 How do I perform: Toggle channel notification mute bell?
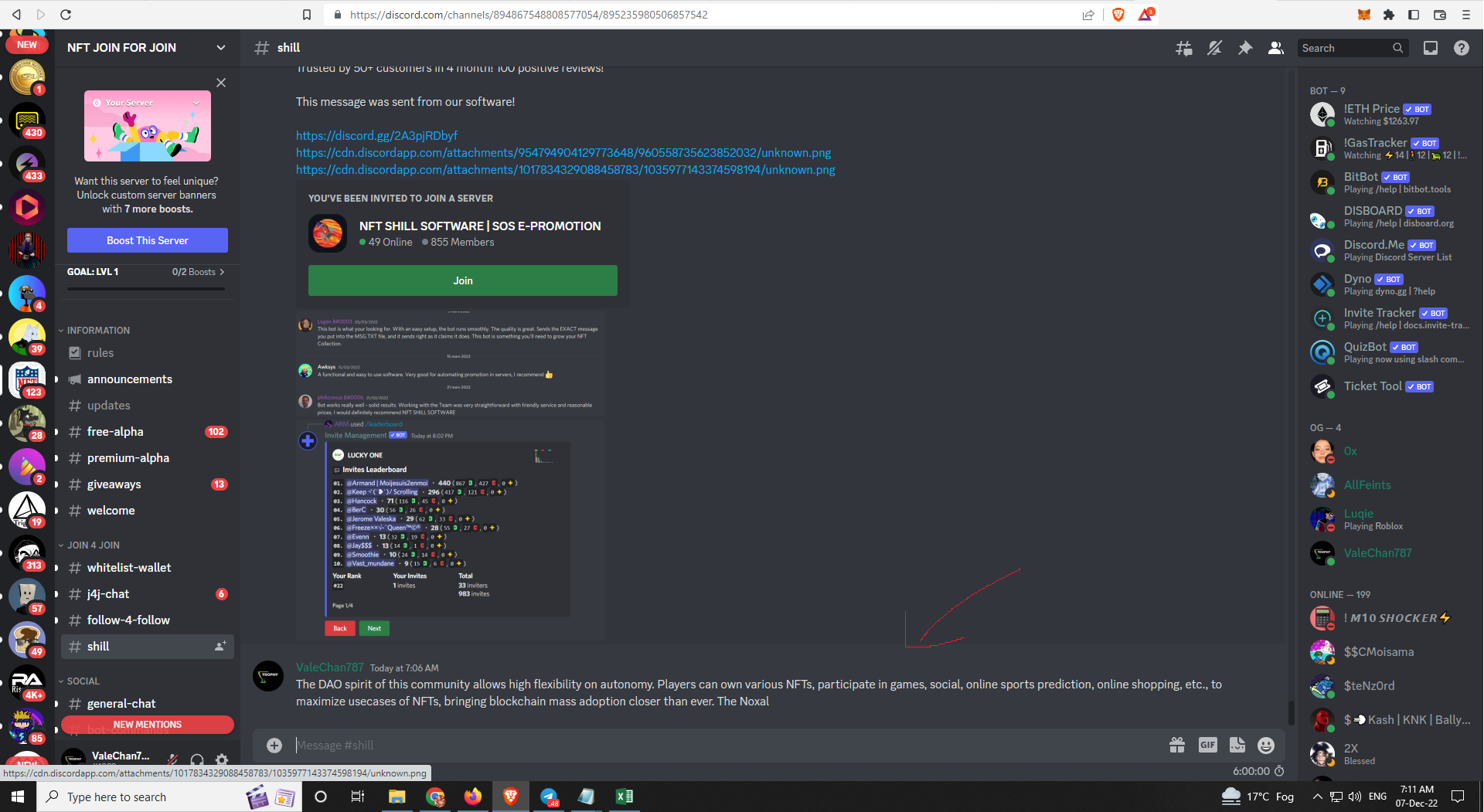click(1214, 48)
